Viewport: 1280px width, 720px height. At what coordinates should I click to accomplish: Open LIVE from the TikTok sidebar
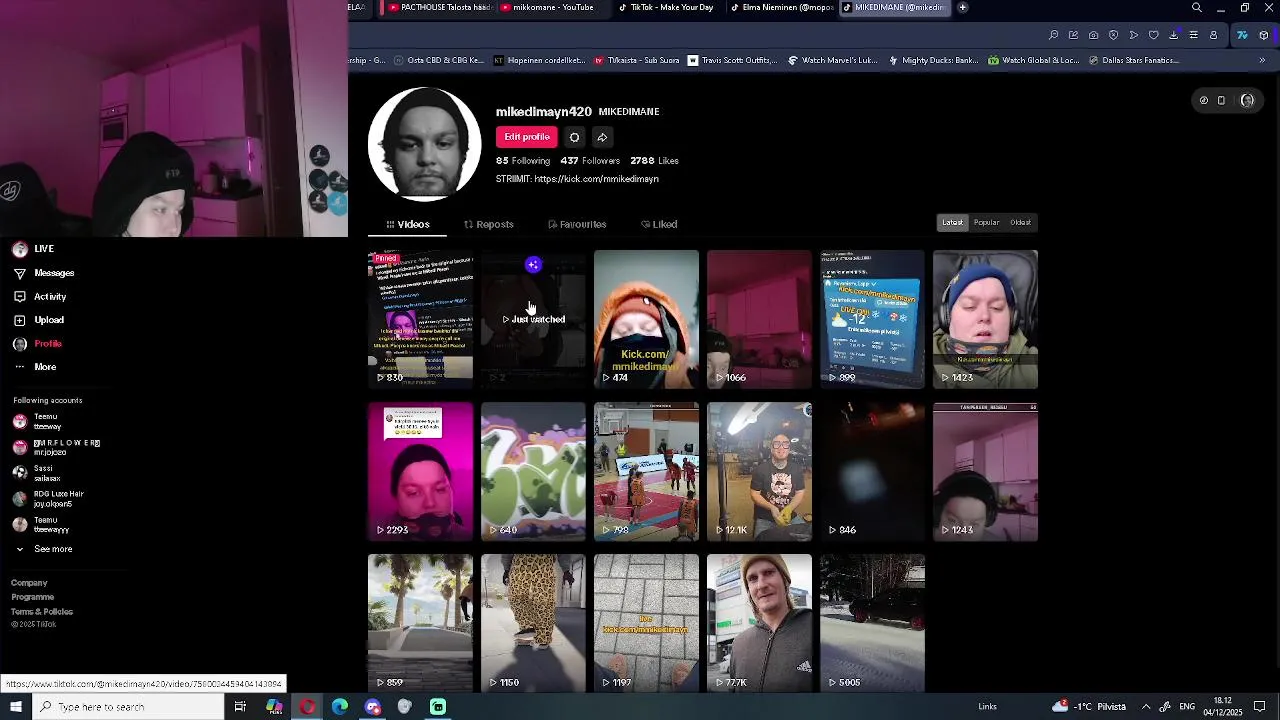tap(33, 248)
